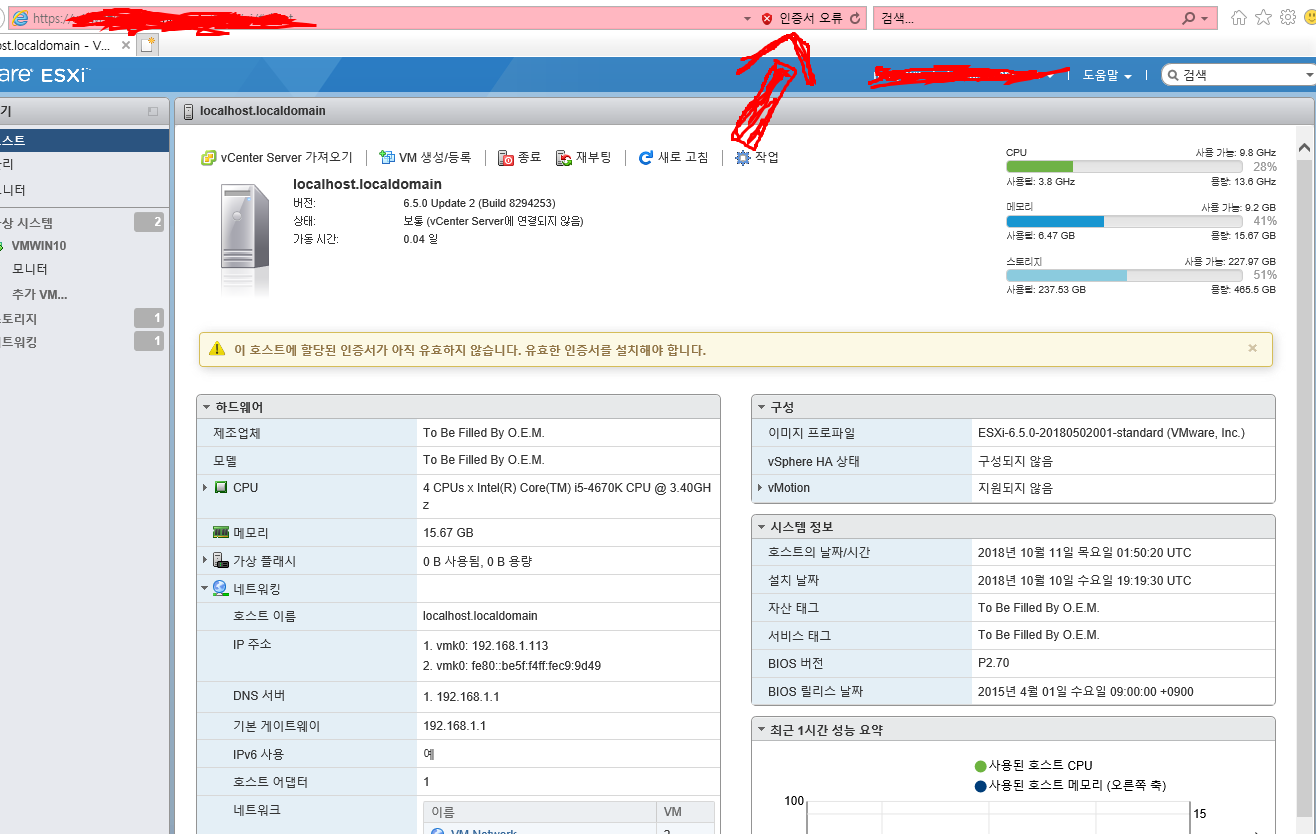Click the image profile ESXi-6.5.0-20180502001-standard value
Viewport: 1316px width, 834px height.
pos(1111,433)
